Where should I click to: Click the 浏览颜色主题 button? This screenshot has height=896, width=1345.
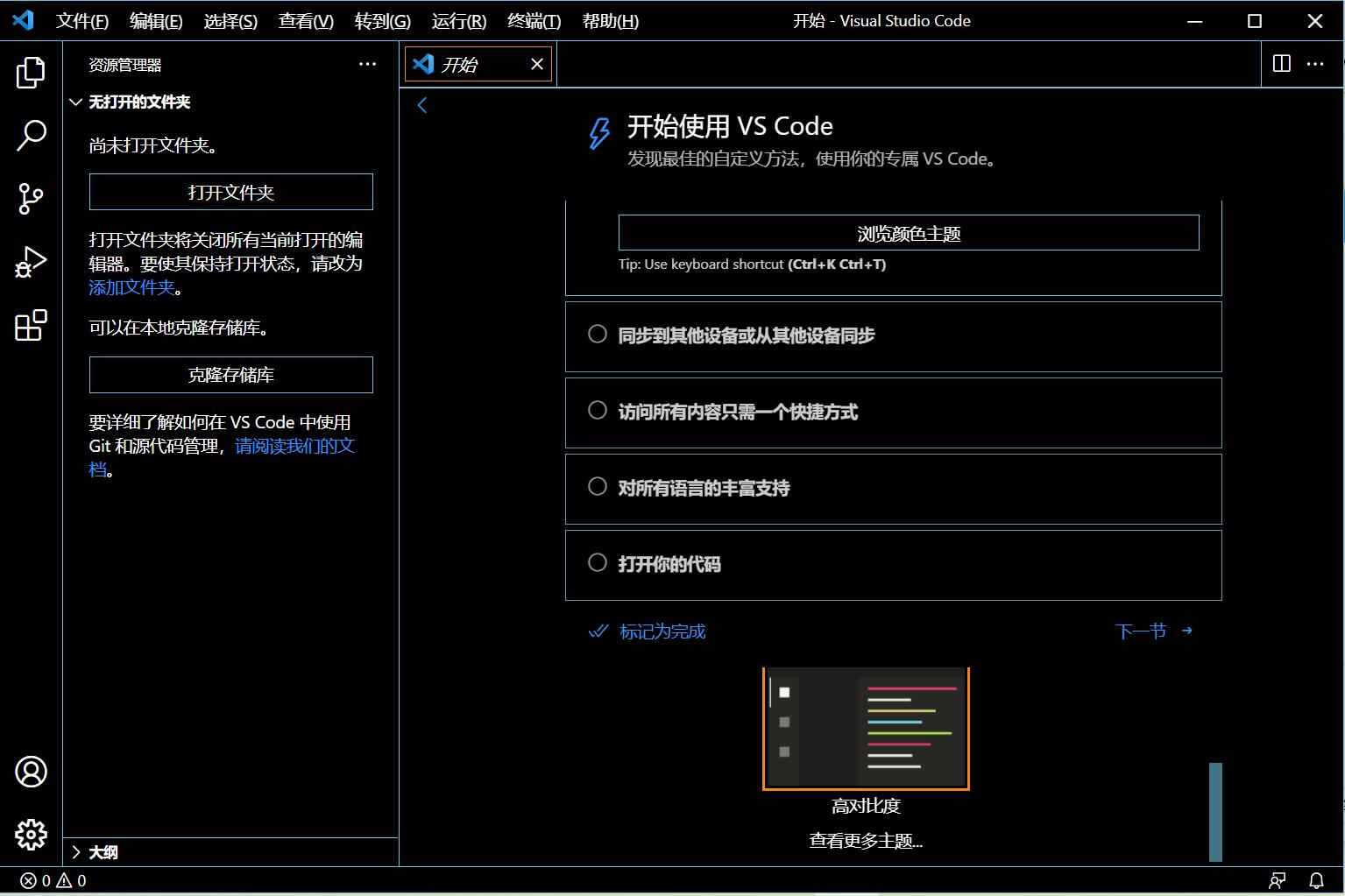pyautogui.click(x=909, y=233)
